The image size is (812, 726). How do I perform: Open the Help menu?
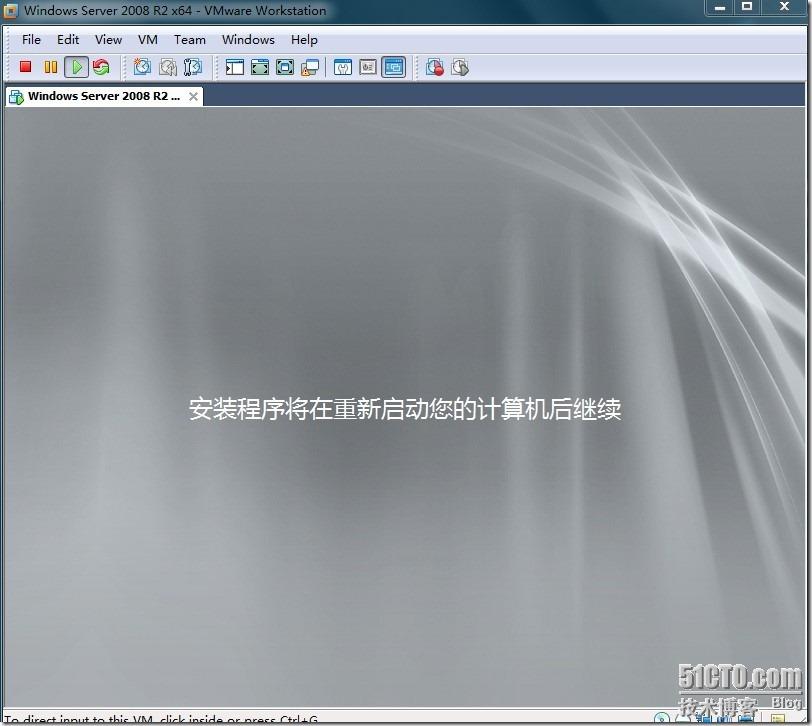coord(304,40)
